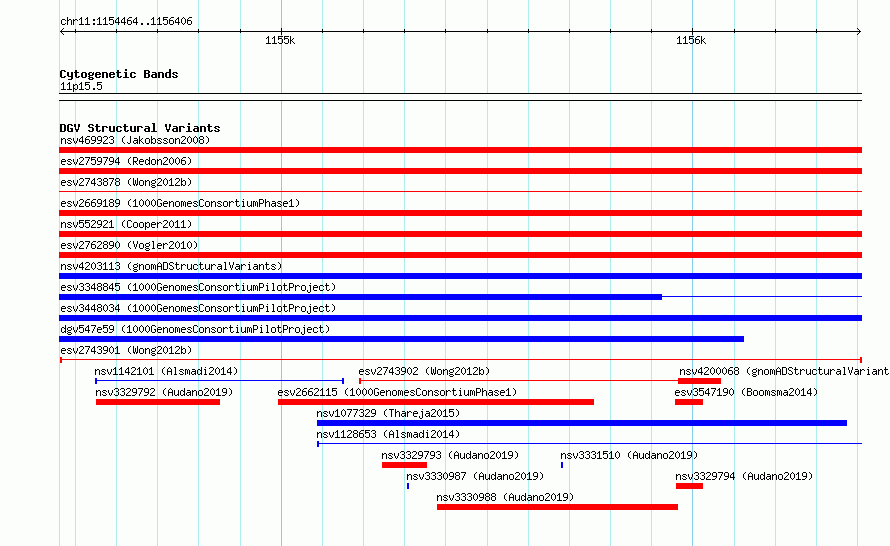Select the red bar under nsv3329794
This screenshot has width=890, height=546.
click(690, 486)
